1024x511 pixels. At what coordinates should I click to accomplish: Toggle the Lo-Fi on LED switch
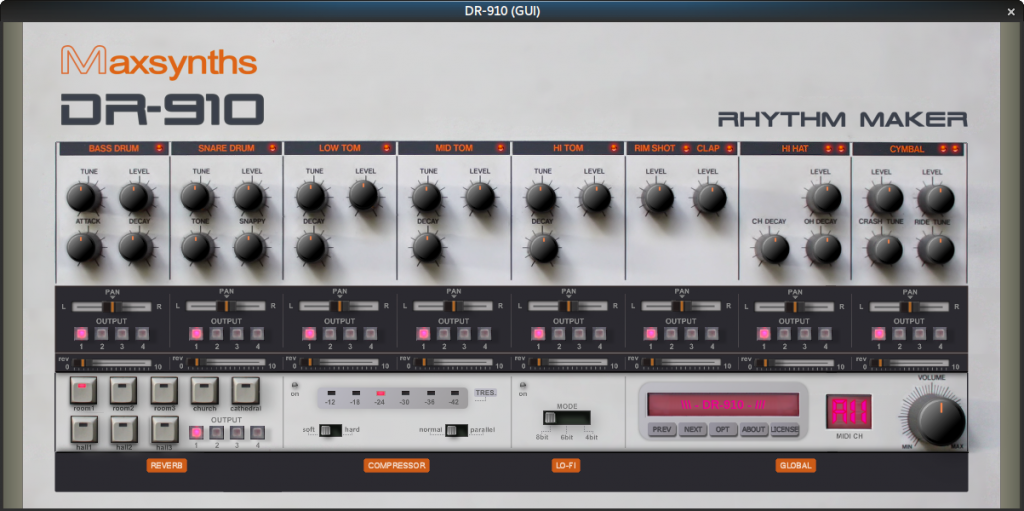tap(522, 386)
